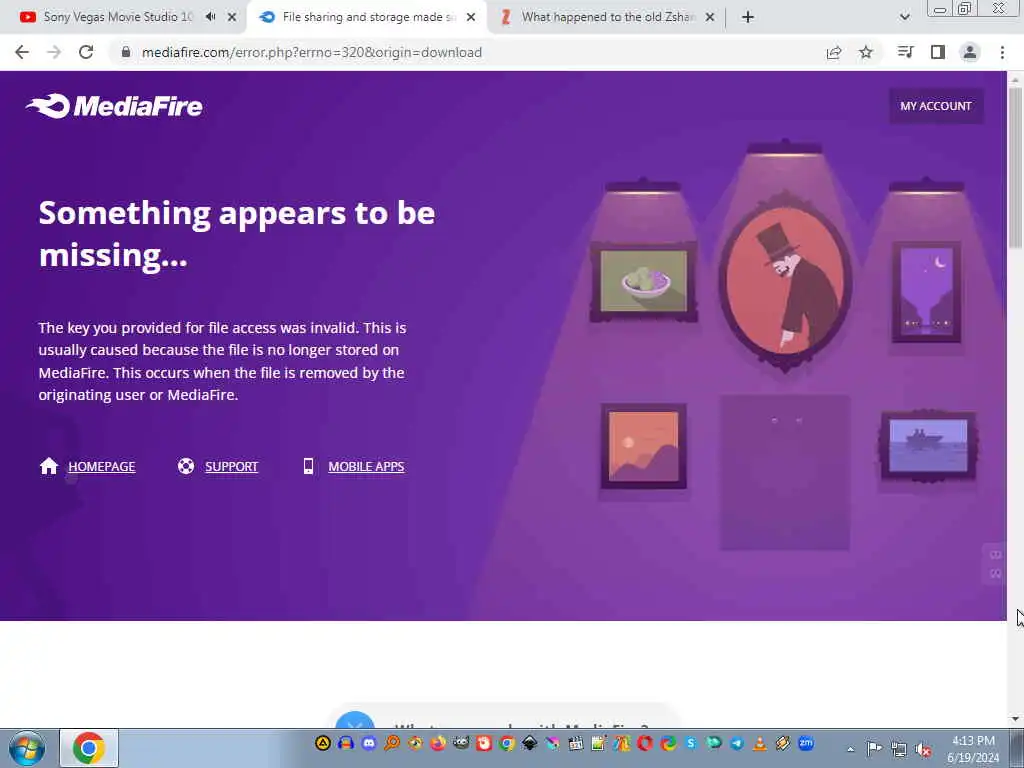This screenshot has width=1024, height=768.
Task: Open Zoom from the taskbar
Action: click(x=806, y=743)
